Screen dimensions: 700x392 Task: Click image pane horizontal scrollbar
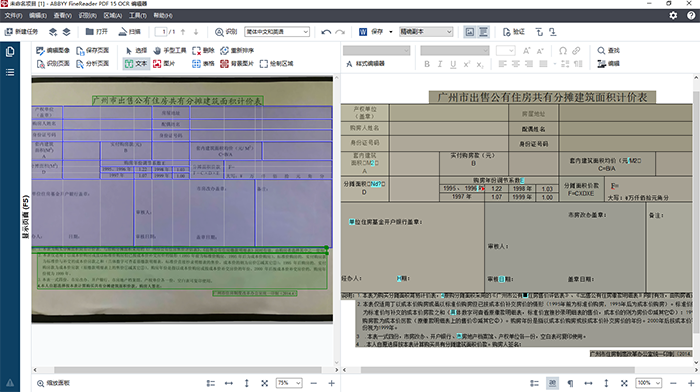188,370
